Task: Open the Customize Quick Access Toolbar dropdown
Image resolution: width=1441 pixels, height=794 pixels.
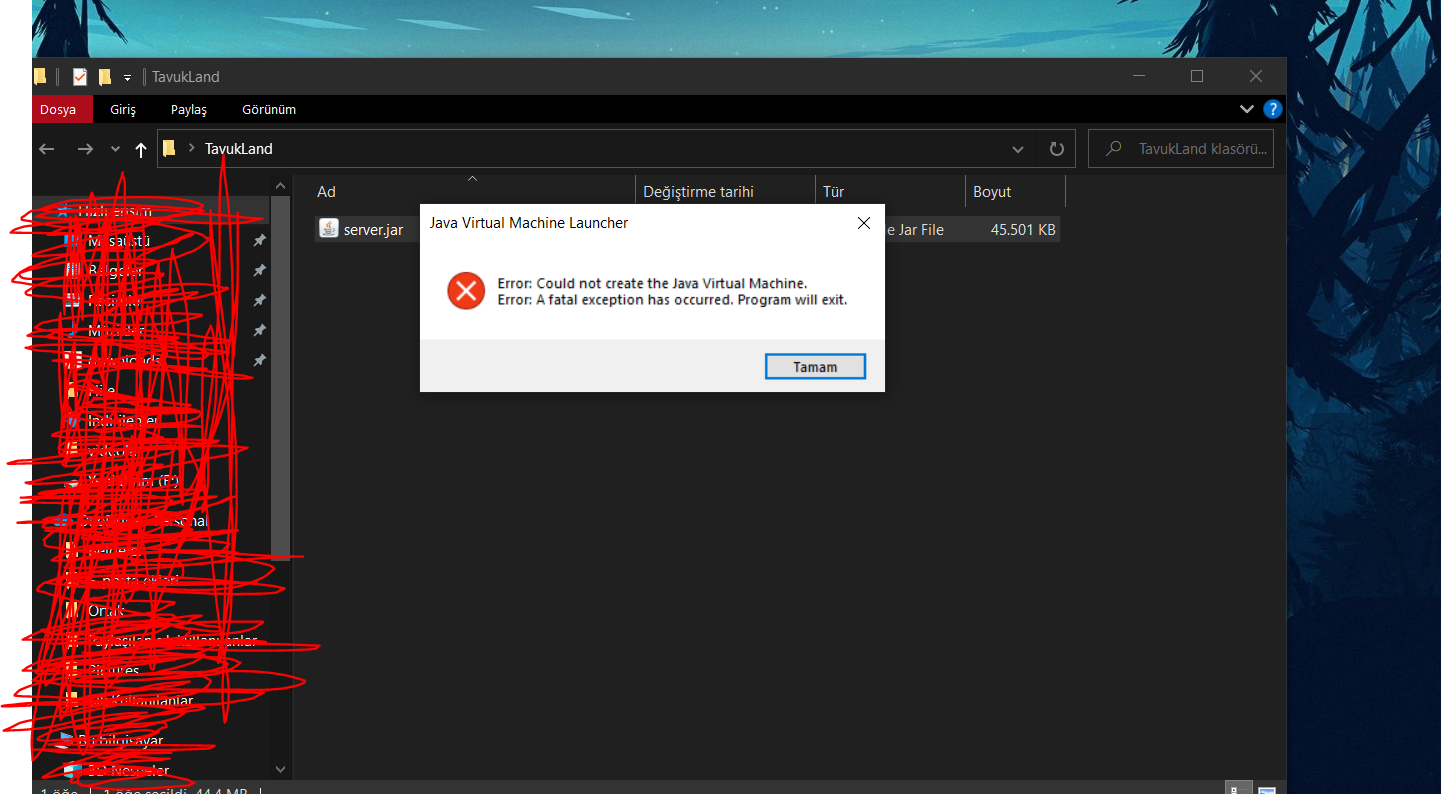Action: click(x=127, y=77)
